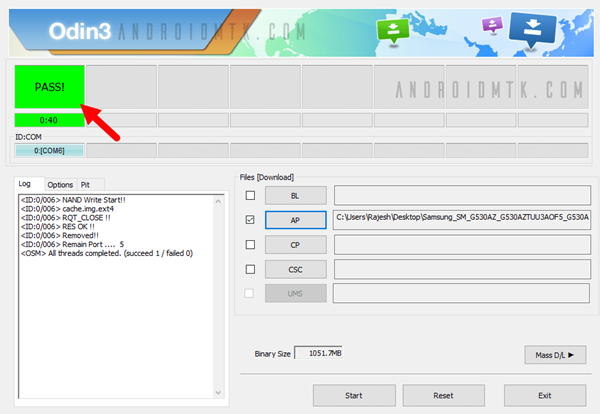Click the log scrollbar down arrow
The image size is (600, 414).
pos(218,392)
